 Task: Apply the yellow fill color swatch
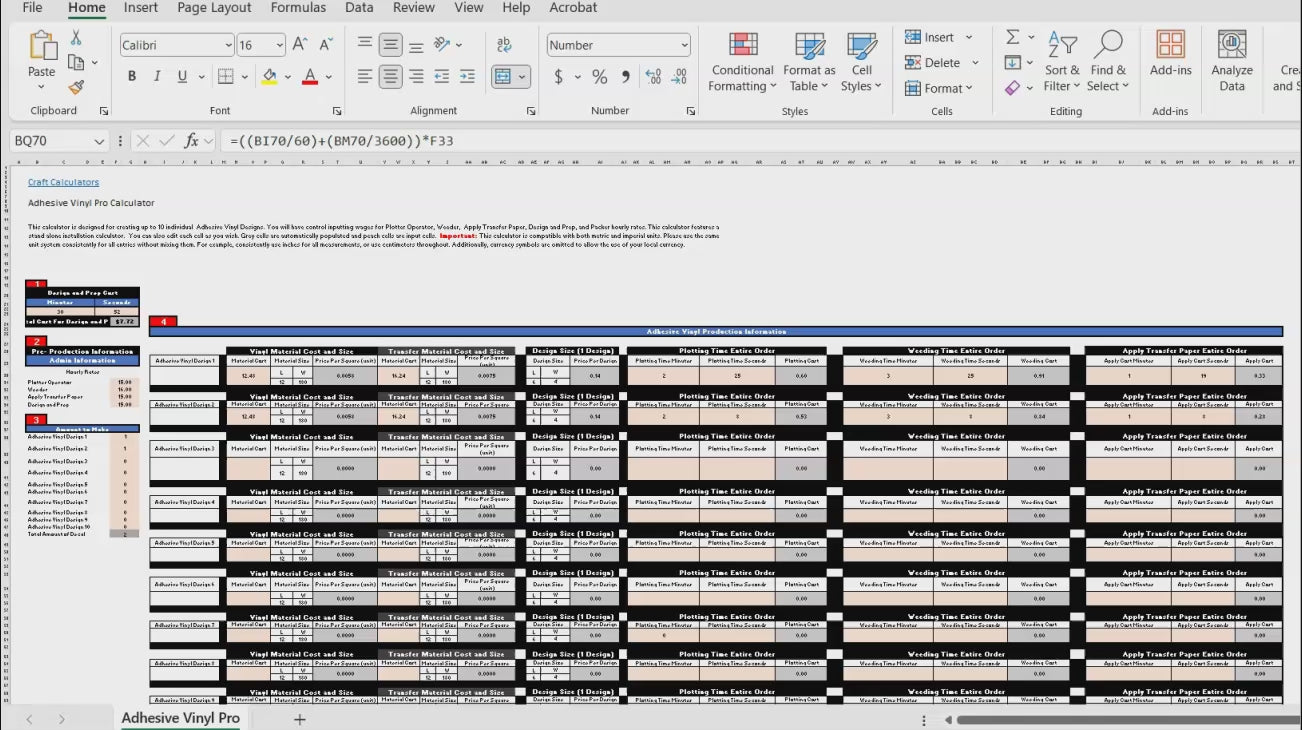pos(268,77)
